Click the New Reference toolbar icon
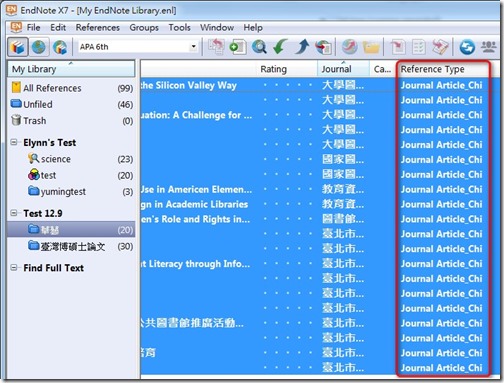 tap(238, 47)
